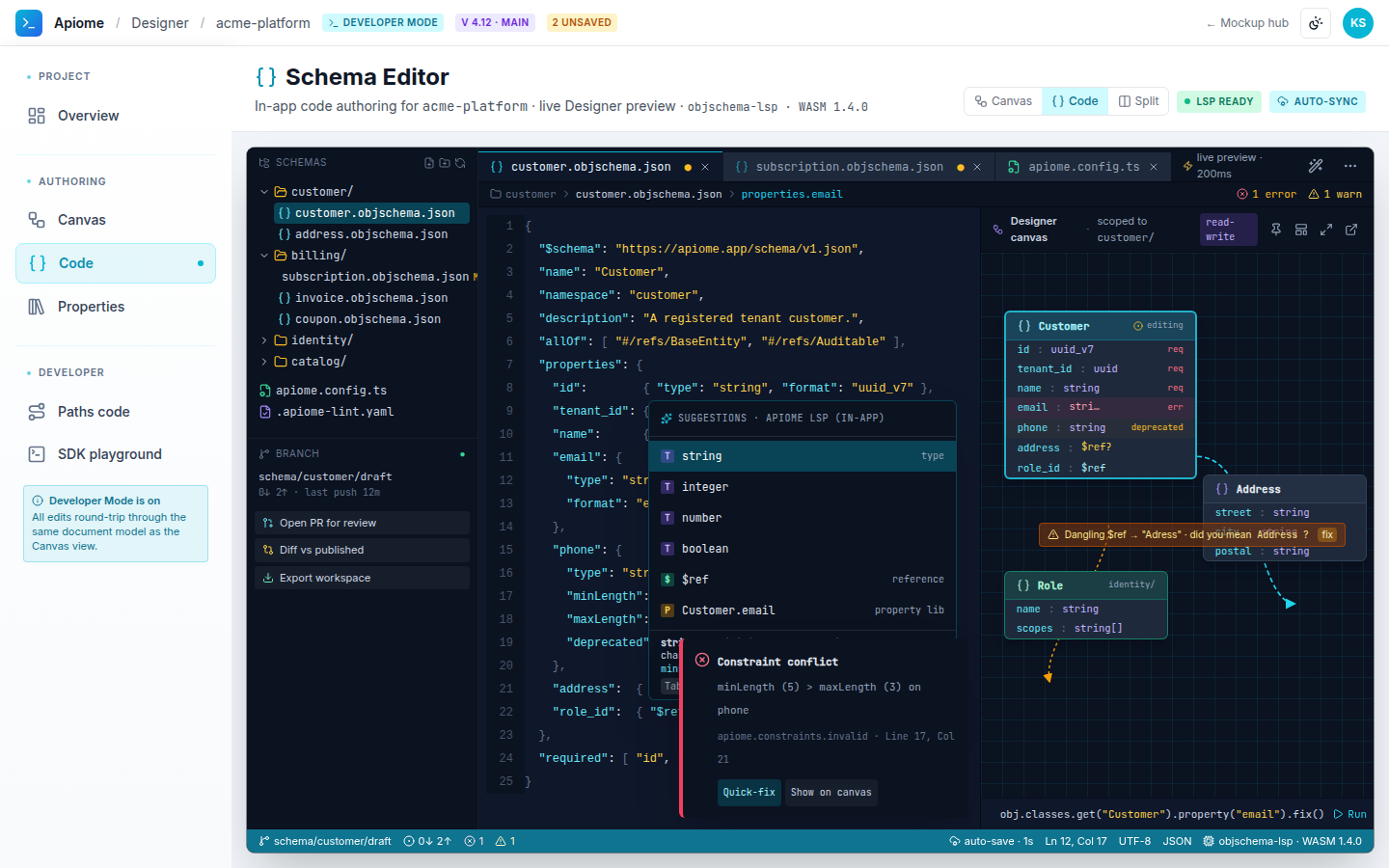Click the branch icon in status bar
Screen dimensions: 1389x868
click(263, 841)
